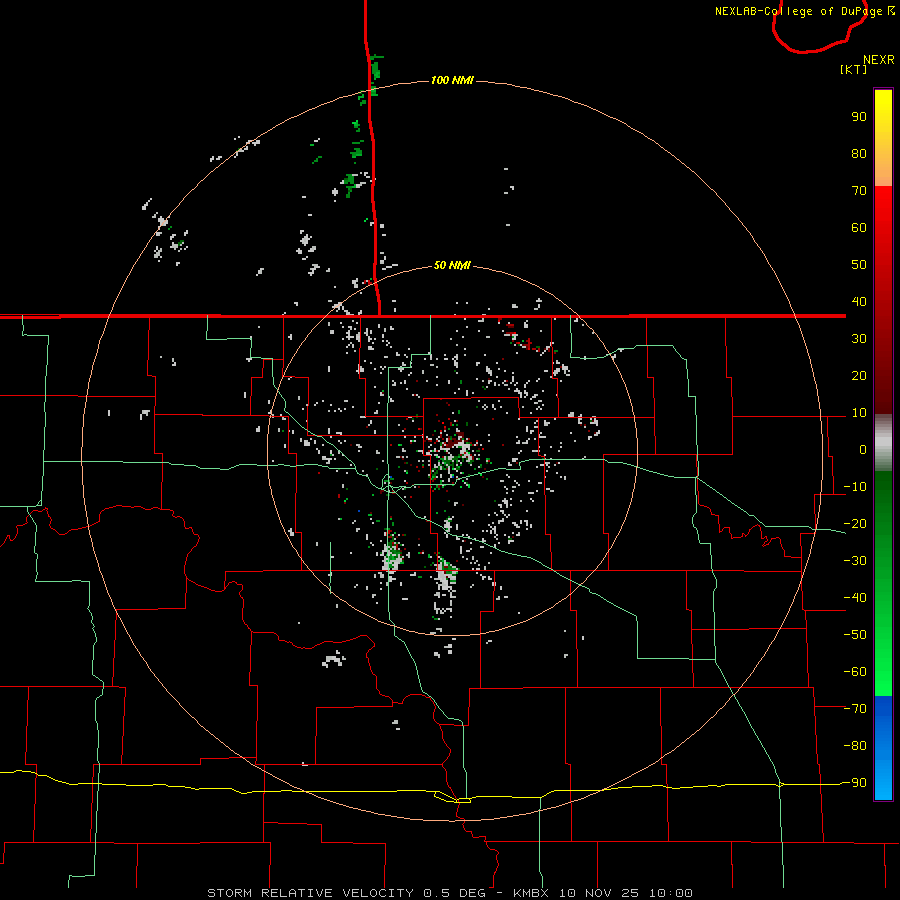Click the 70 value on the velocity scale
Viewport: 900px width, 900px height.
(859, 191)
